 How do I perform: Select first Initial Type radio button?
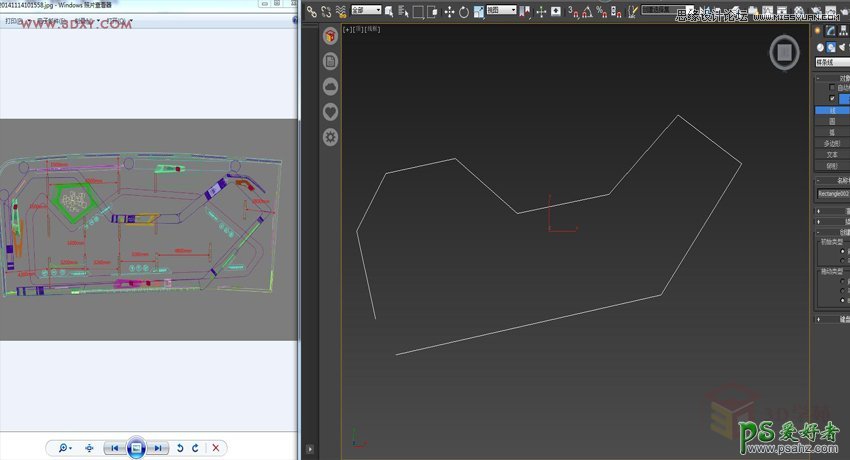(842, 251)
